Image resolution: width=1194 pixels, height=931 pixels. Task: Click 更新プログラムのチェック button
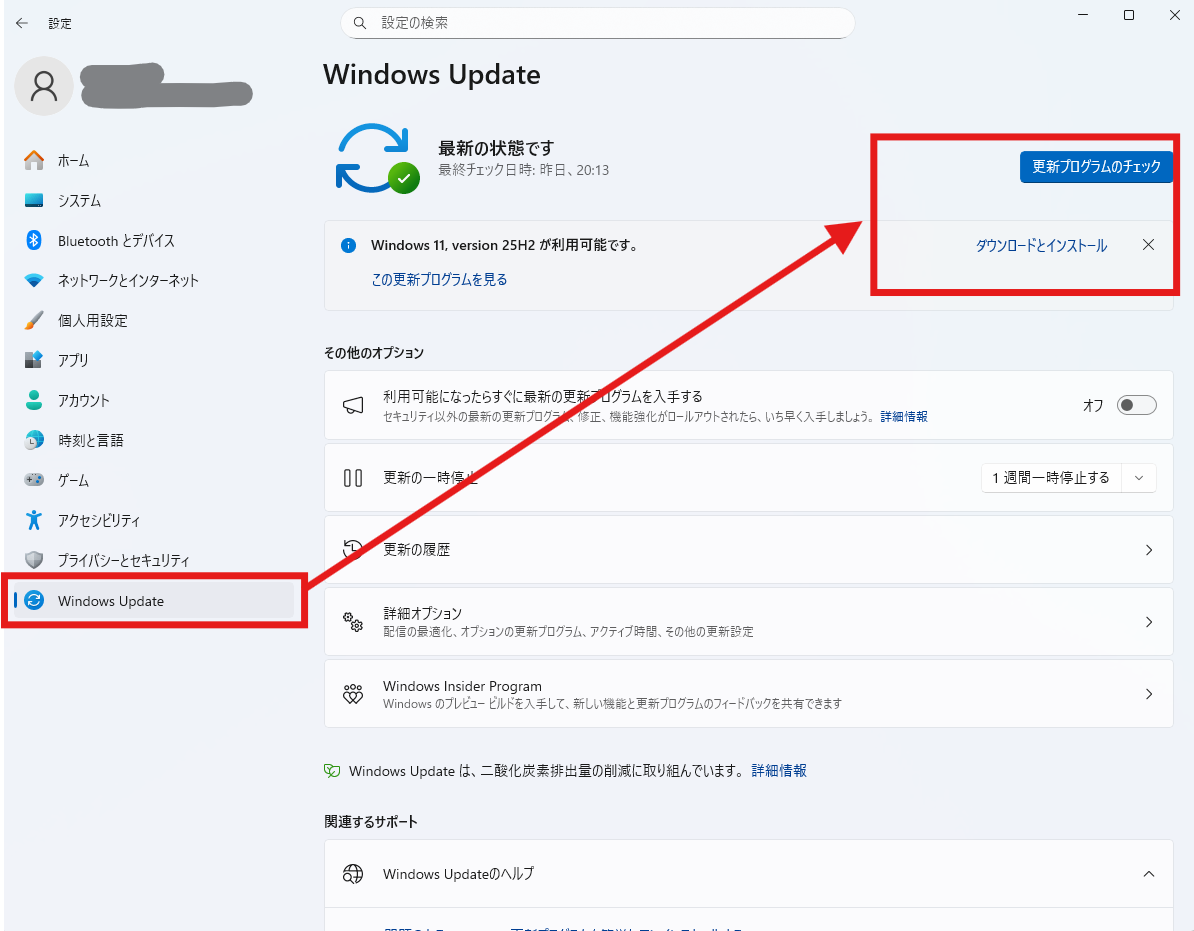(1096, 167)
